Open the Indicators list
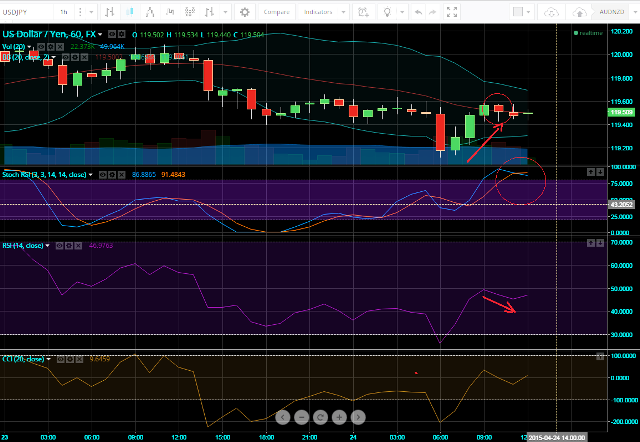 [318, 12]
